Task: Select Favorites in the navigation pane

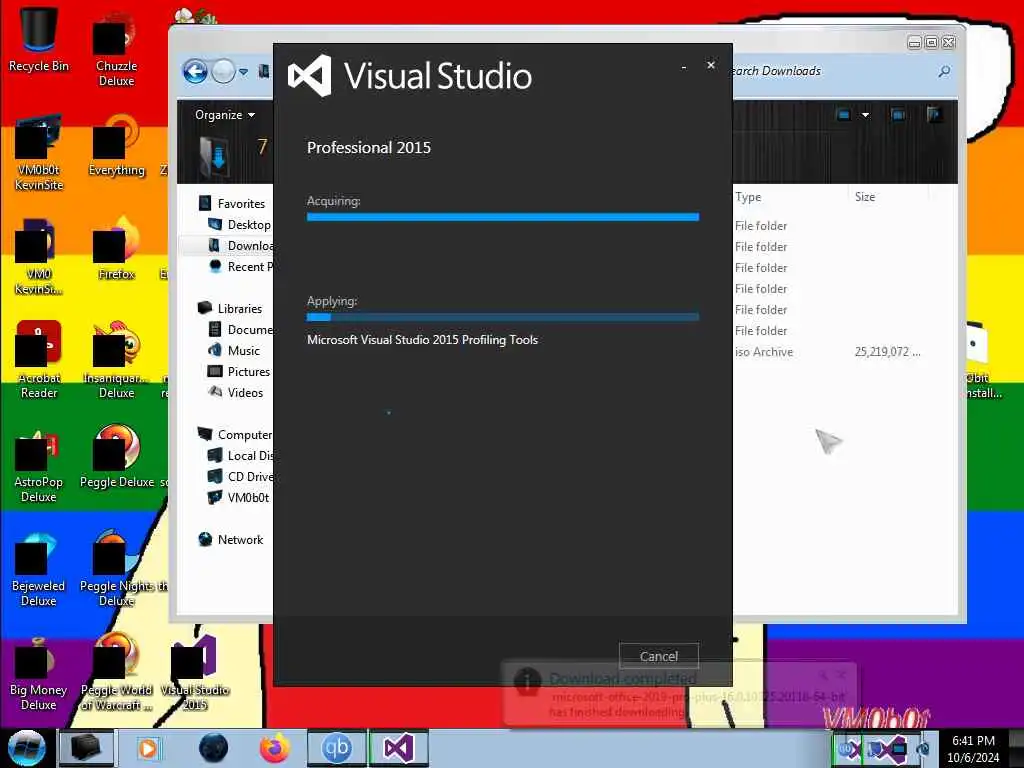Action: coord(232,204)
